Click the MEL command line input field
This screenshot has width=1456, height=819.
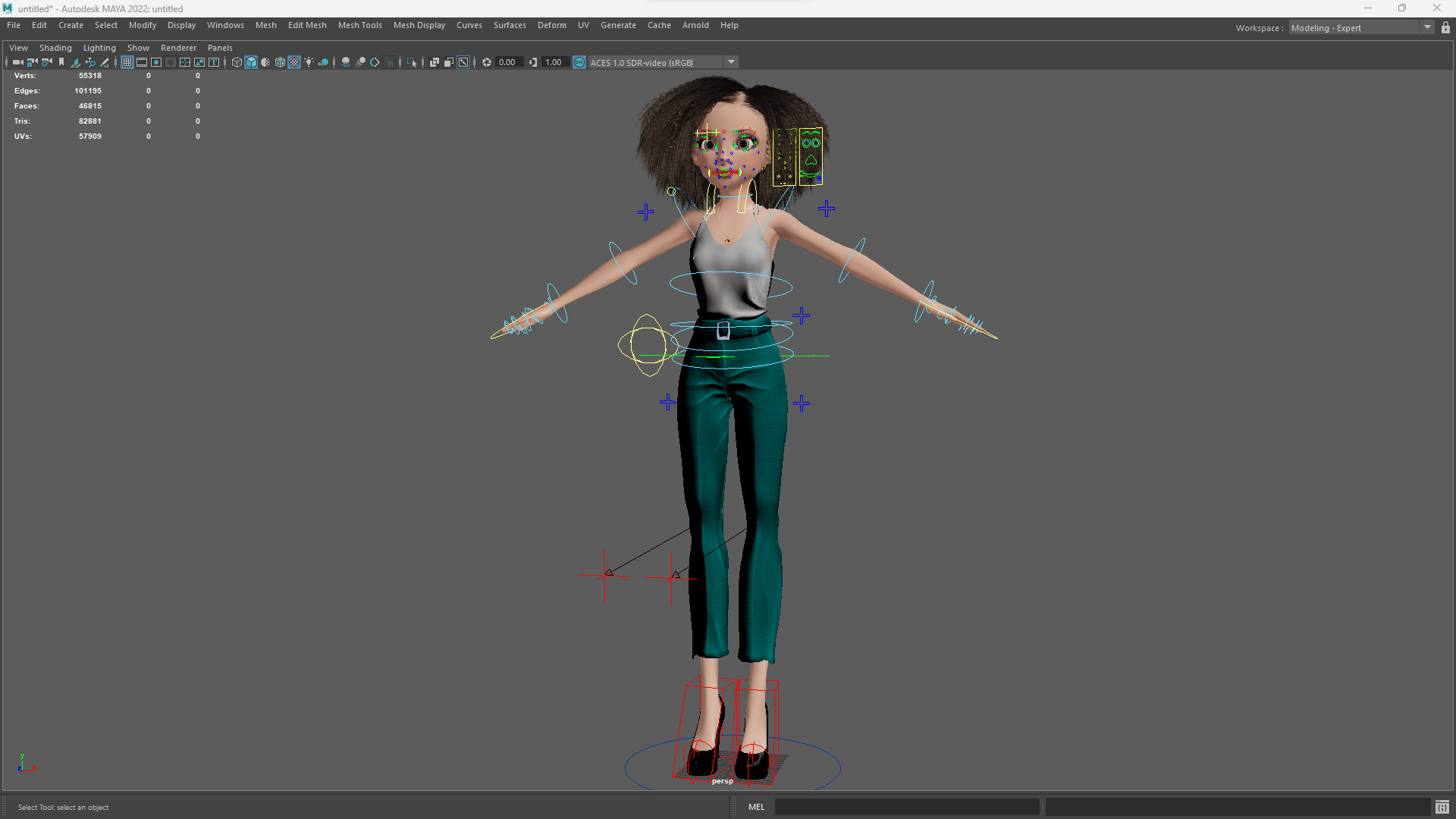(x=906, y=807)
